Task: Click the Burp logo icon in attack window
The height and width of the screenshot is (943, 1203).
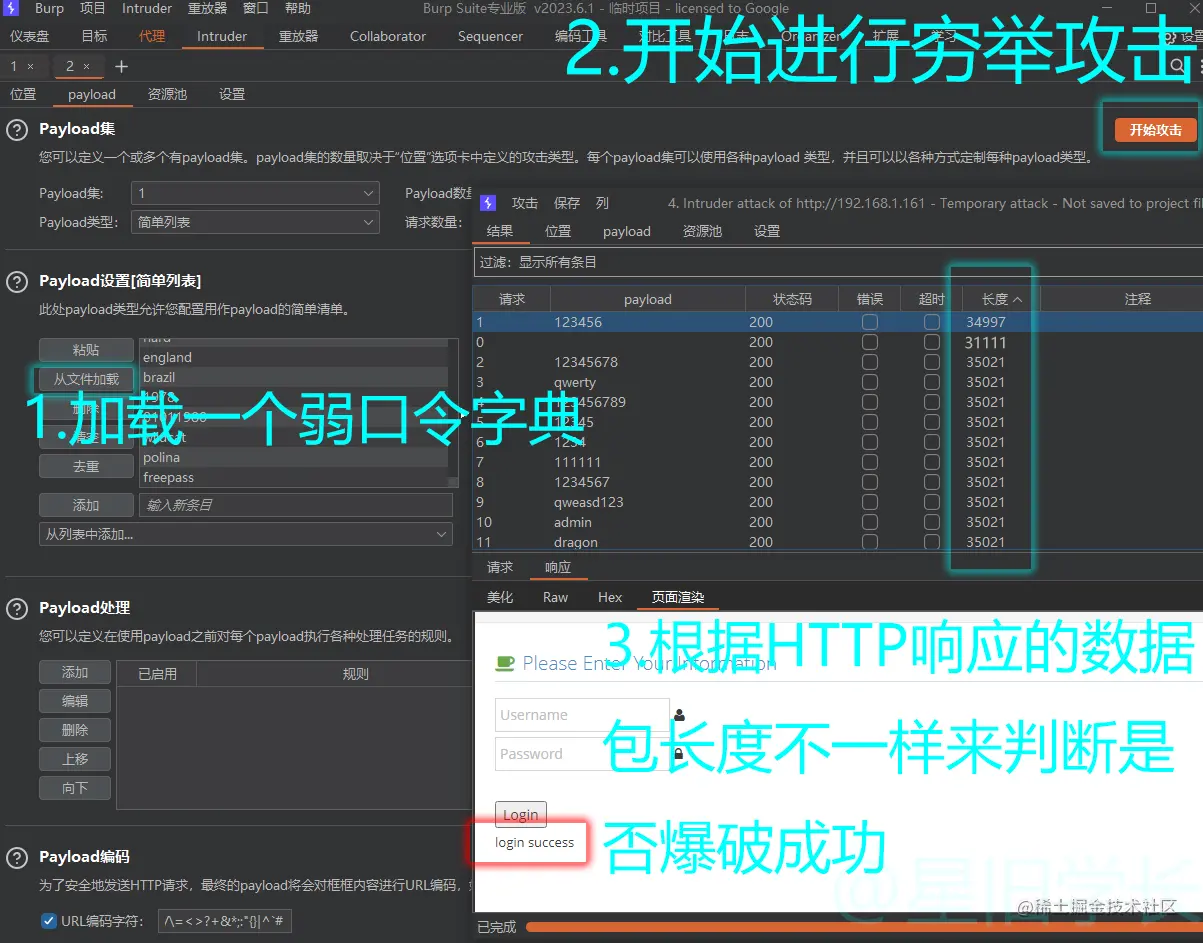Action: pyautogui.click(x=488, y=203)
